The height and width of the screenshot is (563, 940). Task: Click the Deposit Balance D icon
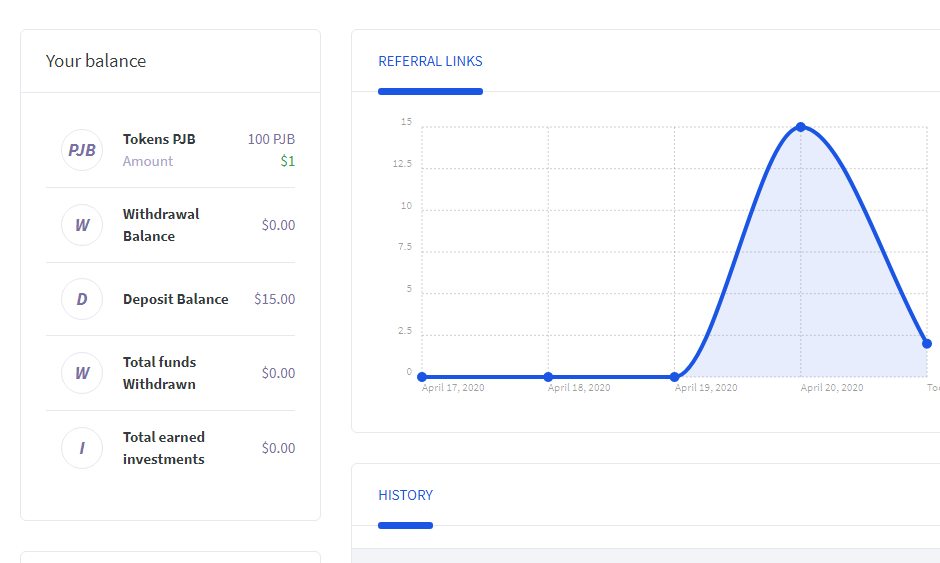(x=82, y=299)
